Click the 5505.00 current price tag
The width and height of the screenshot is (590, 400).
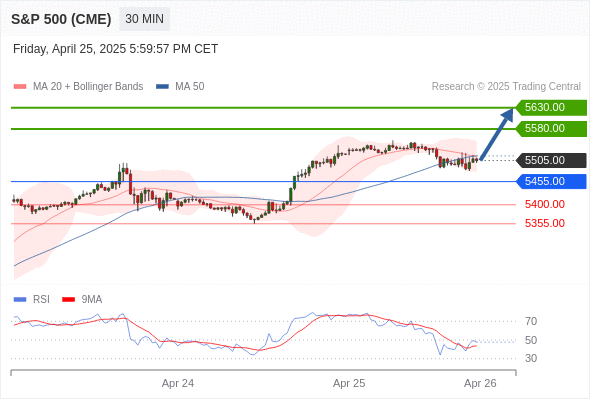click(551, 160)
